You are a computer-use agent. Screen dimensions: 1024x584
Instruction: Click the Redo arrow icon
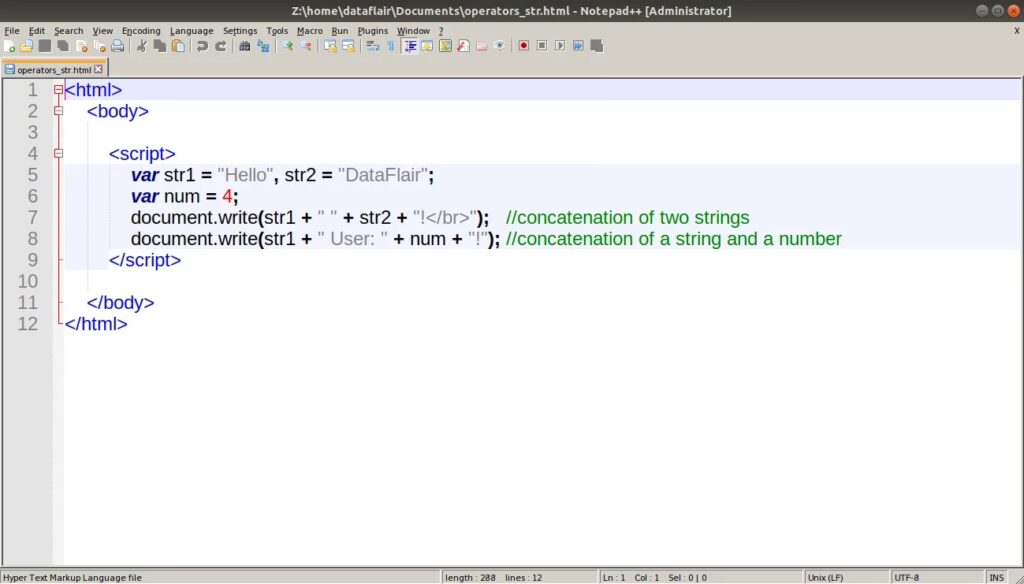coord(221,46)
